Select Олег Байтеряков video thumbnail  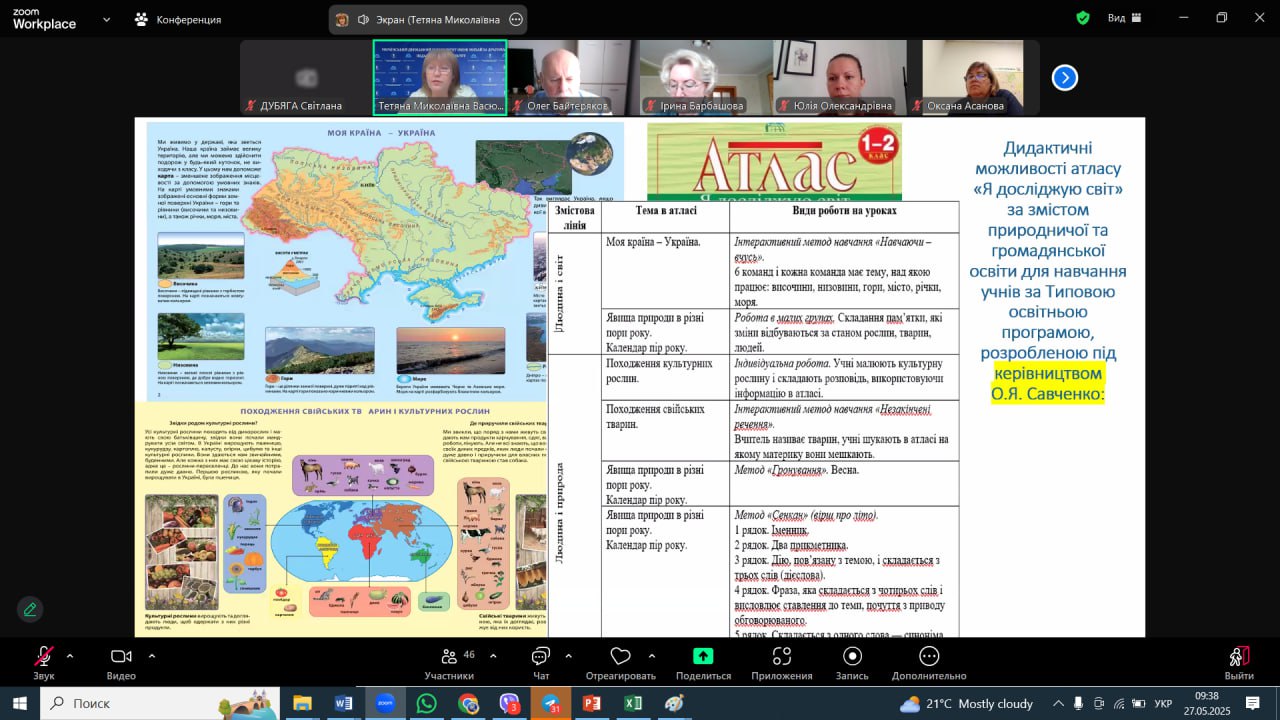pyautogui.click(x=572, y=77)
